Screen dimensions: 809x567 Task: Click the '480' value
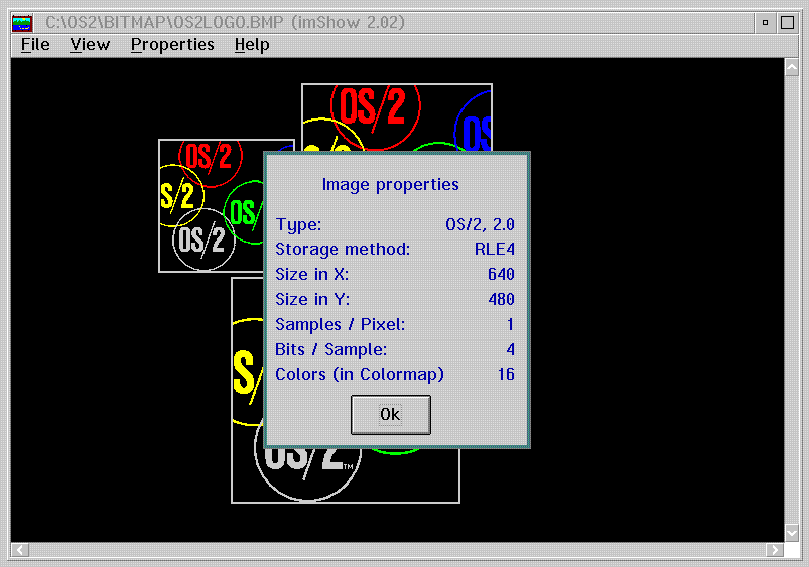coord(501,300)
